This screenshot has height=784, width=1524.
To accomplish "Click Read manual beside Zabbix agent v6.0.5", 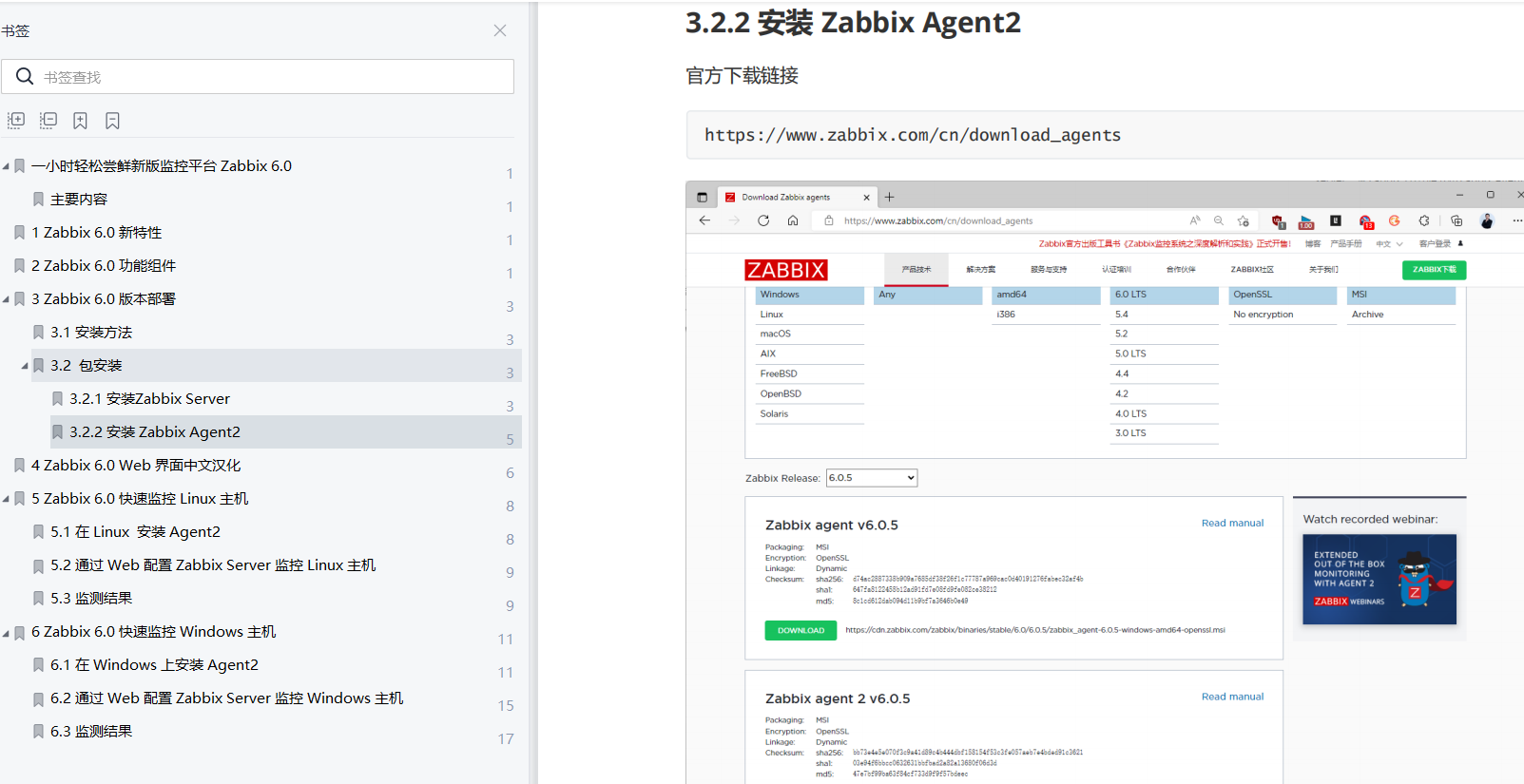I will (x=1232, y=523).
